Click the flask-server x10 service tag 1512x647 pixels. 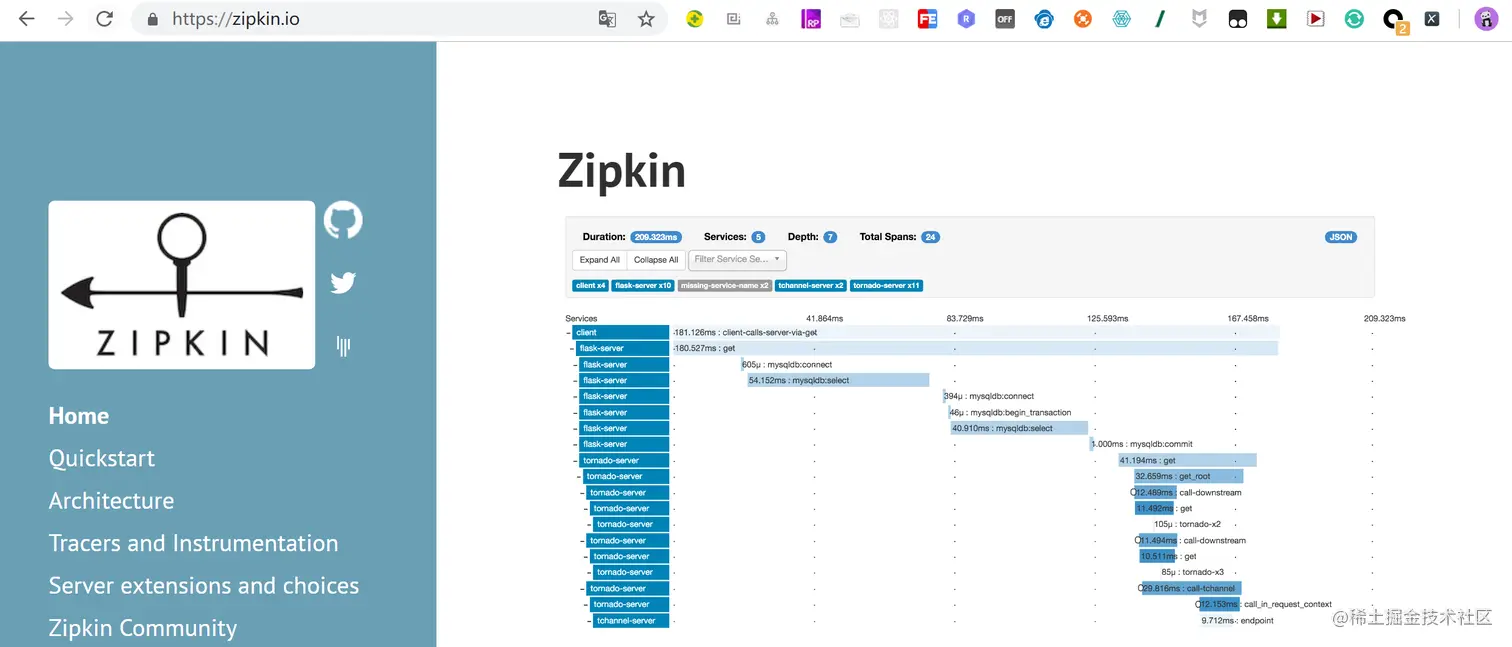click(643, 286)
